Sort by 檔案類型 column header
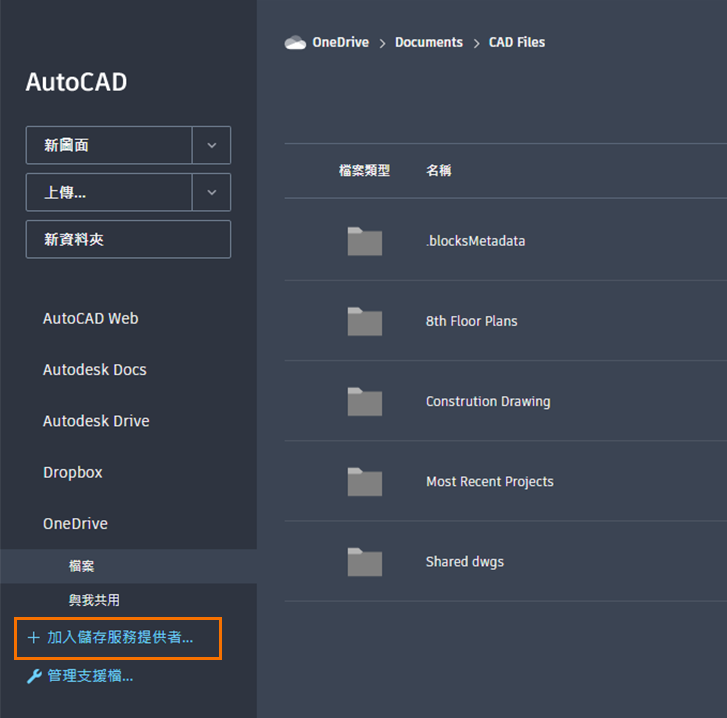Viewport: 727px width, 718px height. click(x=364, y=171)
